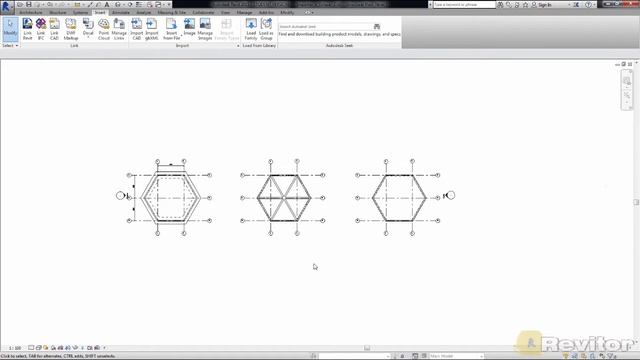
Task: Click the Sign In link
Action: pos(545,5)
